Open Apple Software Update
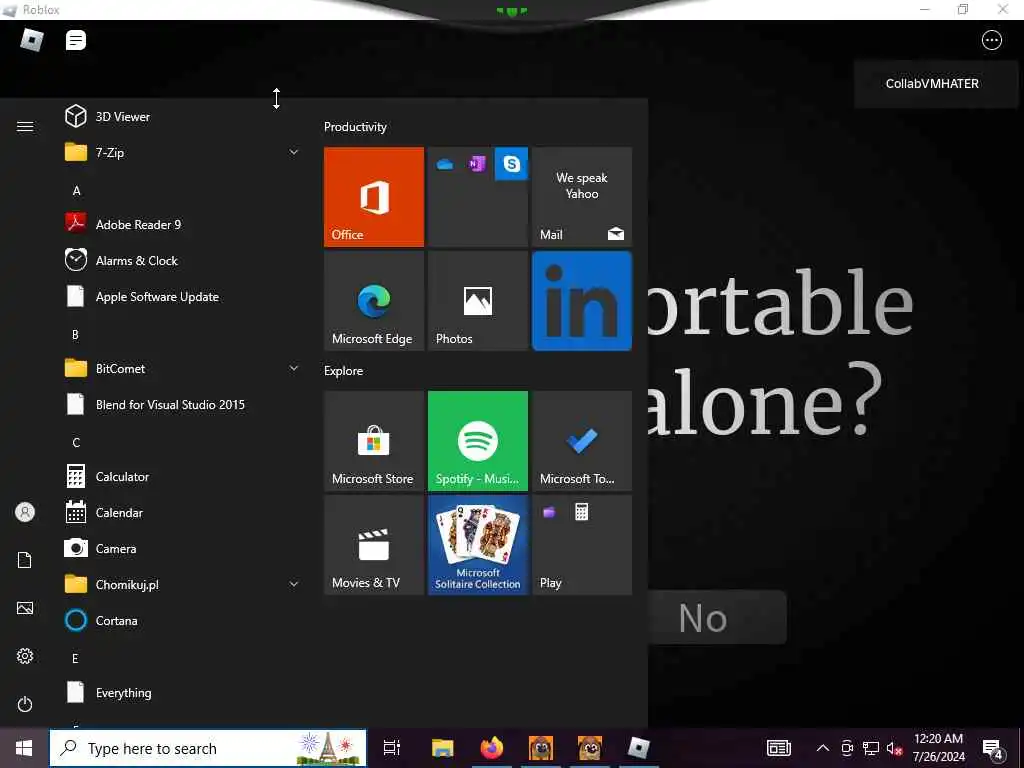 (181, 296)
